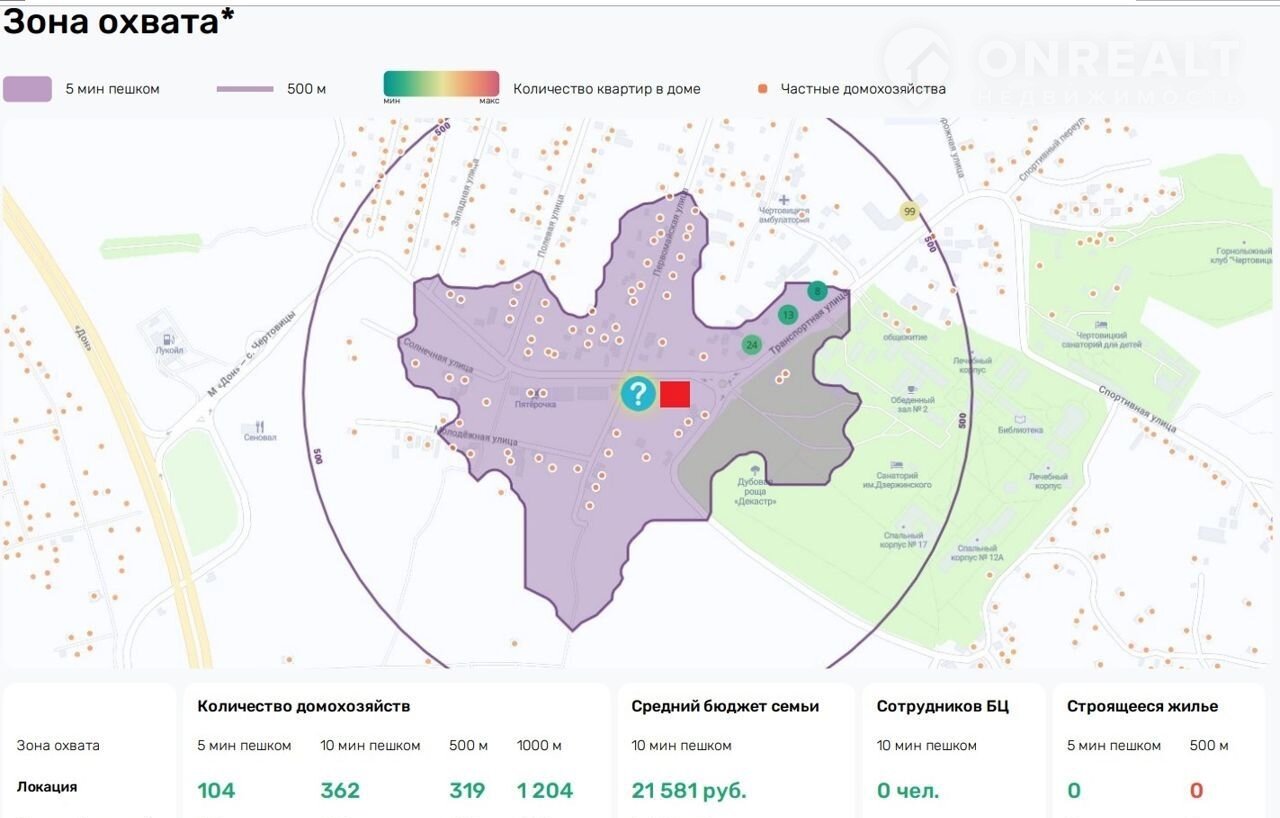The height and width of the screenshot is (818, 1280).
Task: Select the green cluster marker labeled 24
Action: pyautogui.click(x=752, y=344)
